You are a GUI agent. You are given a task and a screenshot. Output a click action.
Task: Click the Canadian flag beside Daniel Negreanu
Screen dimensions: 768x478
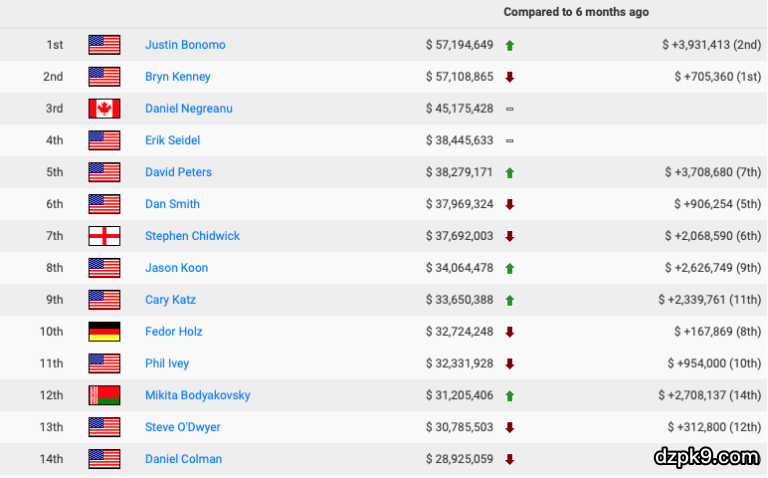pos(104,108)
